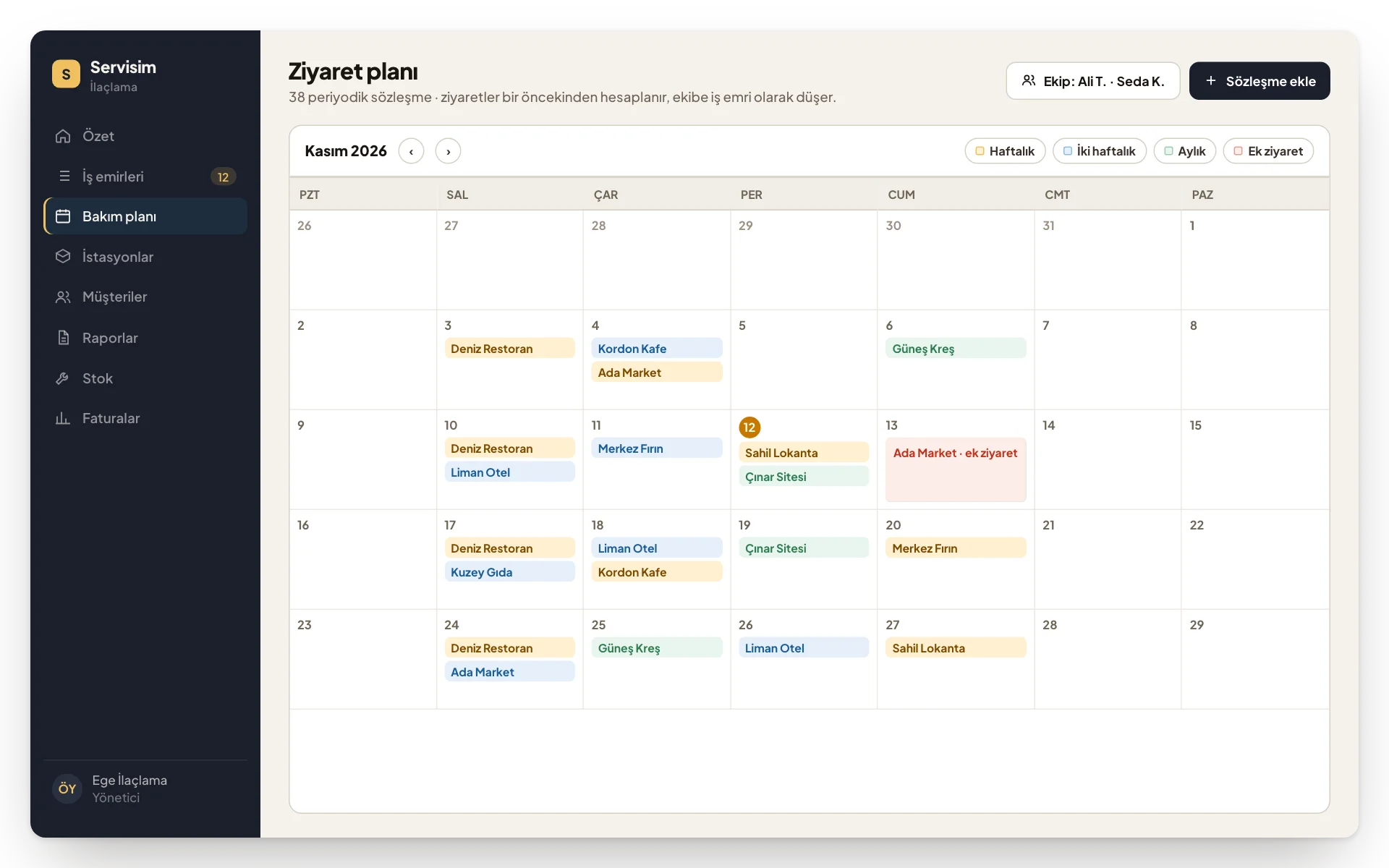Viewport: 1389px width, 868px height.
Task: Open Kordon Kafe visit on the 4th
Action: 657,349
